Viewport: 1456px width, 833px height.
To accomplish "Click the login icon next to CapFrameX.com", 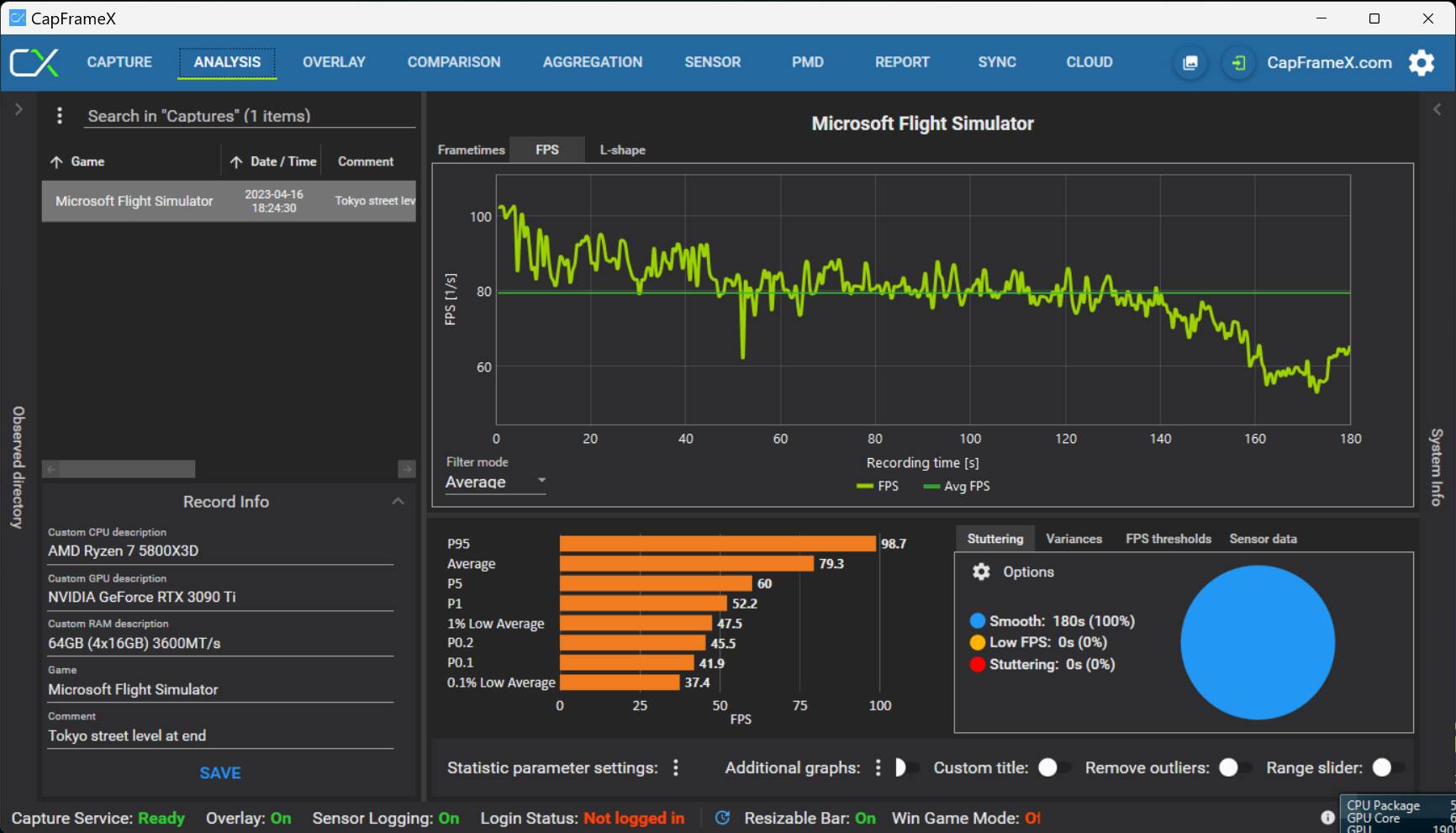I will tap(1238, 62).
